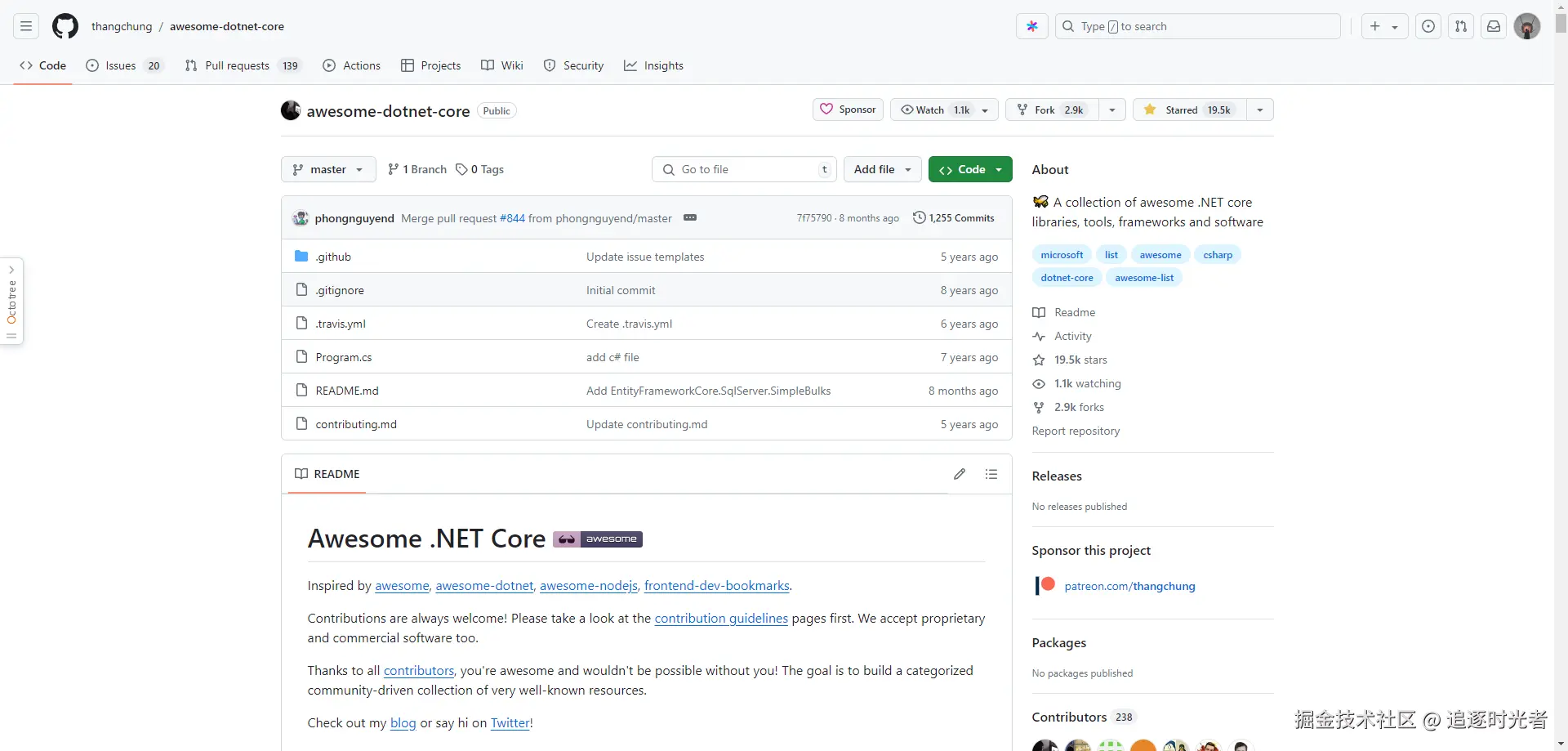
Task: Expand the star lists dropdown arrow
Action: (1260, 110)
